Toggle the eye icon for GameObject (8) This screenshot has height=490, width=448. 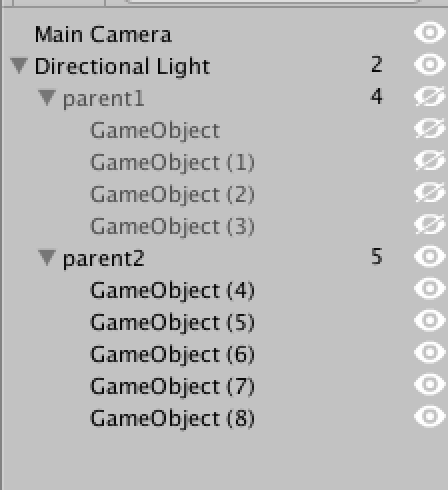pos(430,416)
